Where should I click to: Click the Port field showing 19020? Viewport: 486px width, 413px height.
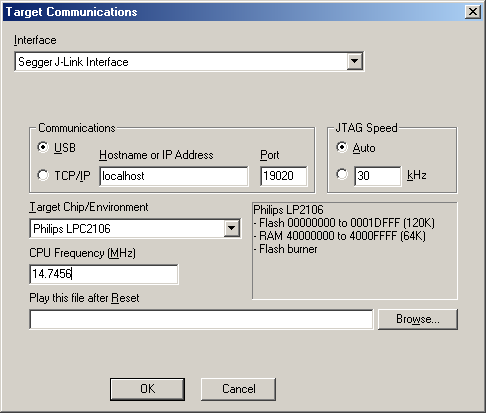pos(284,176)
